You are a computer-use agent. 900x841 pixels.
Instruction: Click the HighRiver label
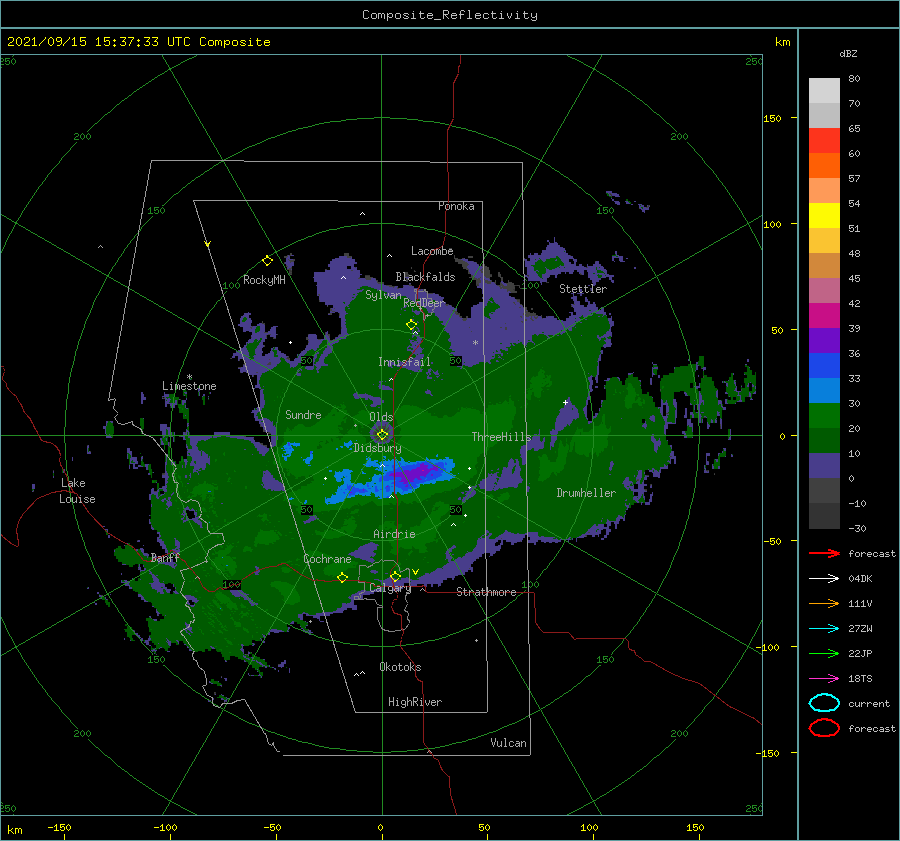click(415, 702)
